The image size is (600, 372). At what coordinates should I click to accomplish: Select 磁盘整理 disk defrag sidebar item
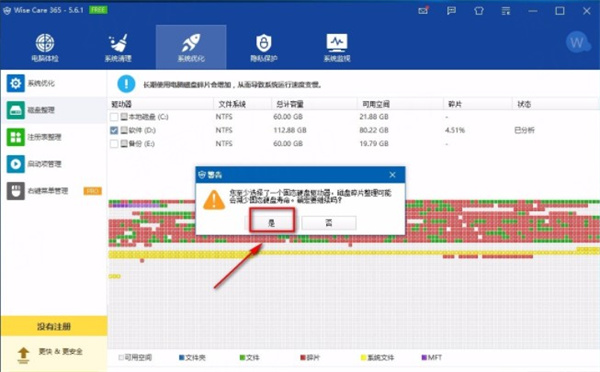[x=54, y=110]
